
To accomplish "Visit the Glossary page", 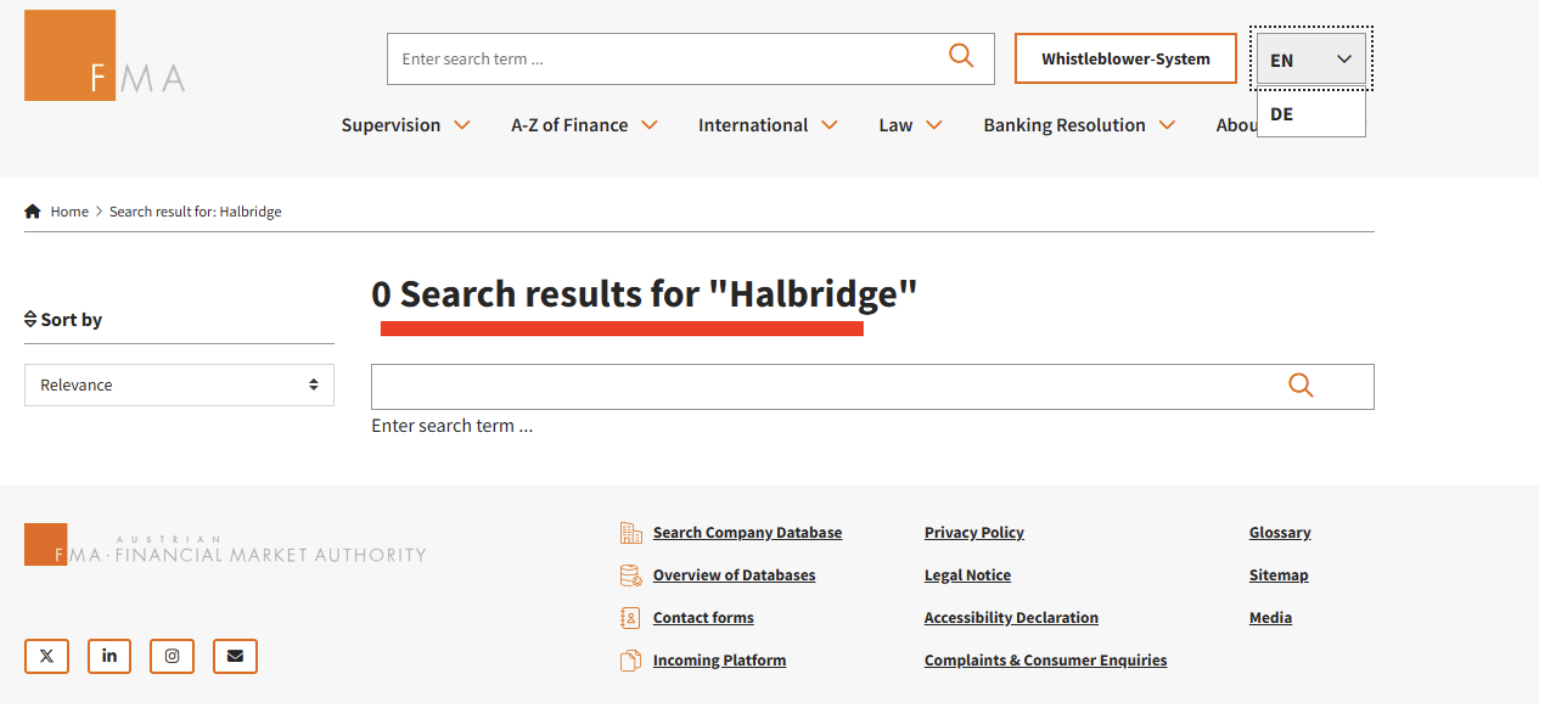I will (x=1279, y=532).
